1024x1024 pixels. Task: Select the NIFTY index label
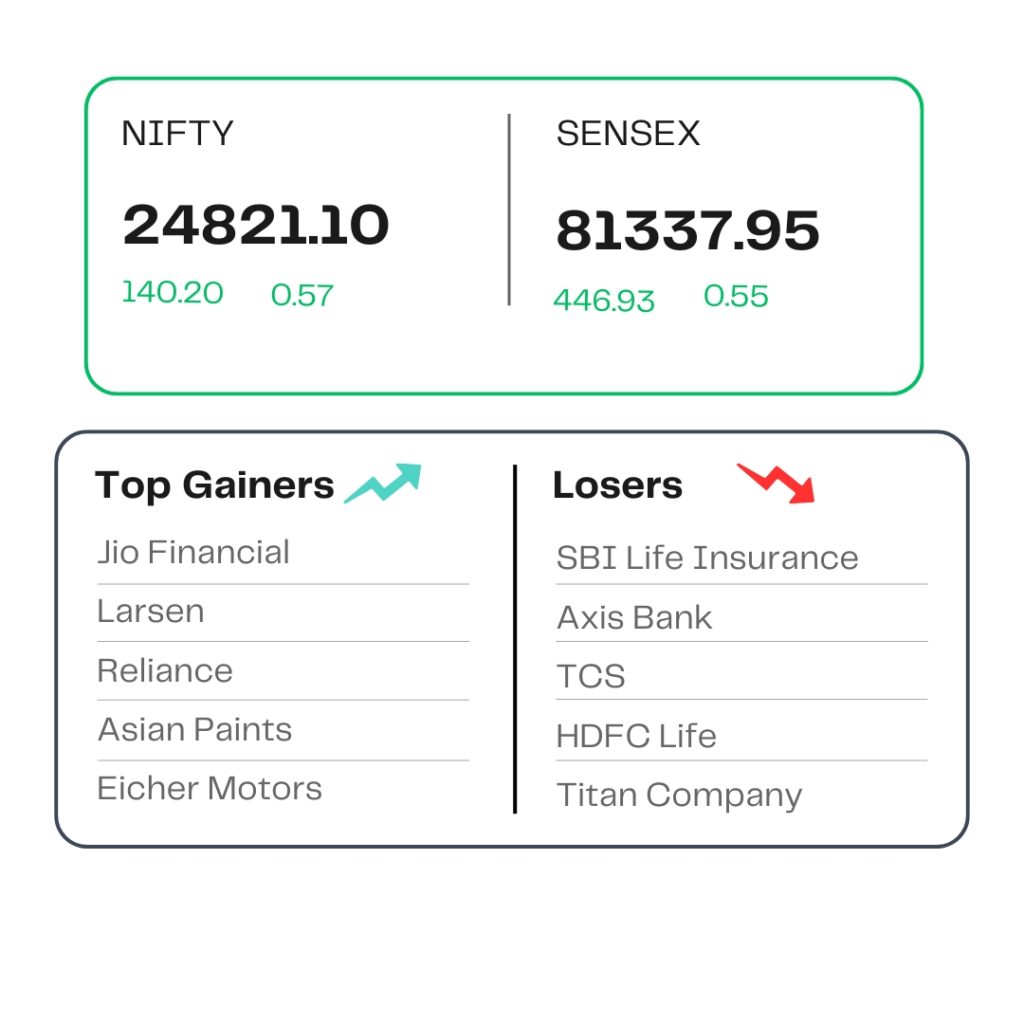[x=177, y=133]
